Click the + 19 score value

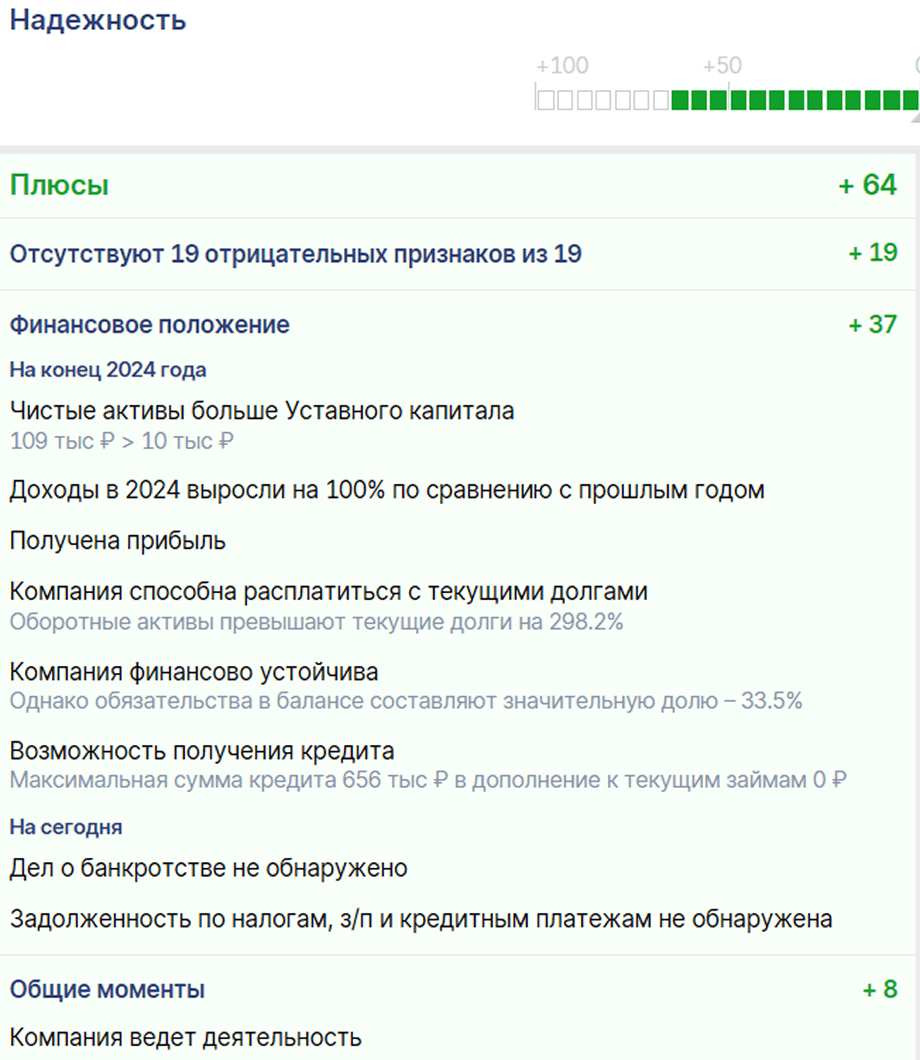pos(873,253)
